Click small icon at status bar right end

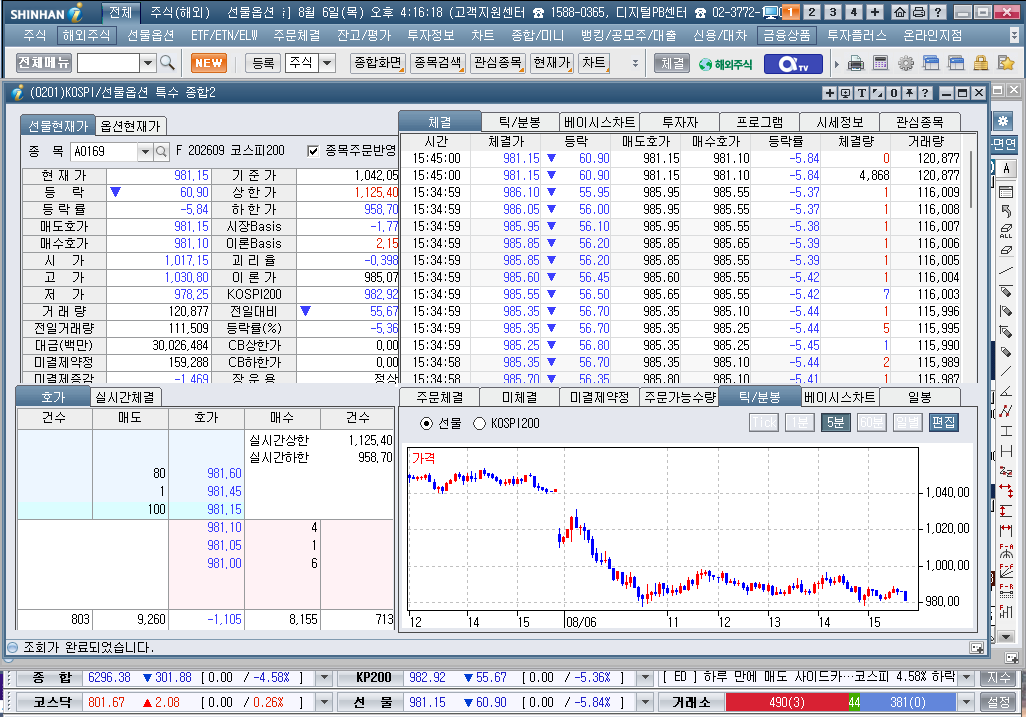click(x=976, y=648)
